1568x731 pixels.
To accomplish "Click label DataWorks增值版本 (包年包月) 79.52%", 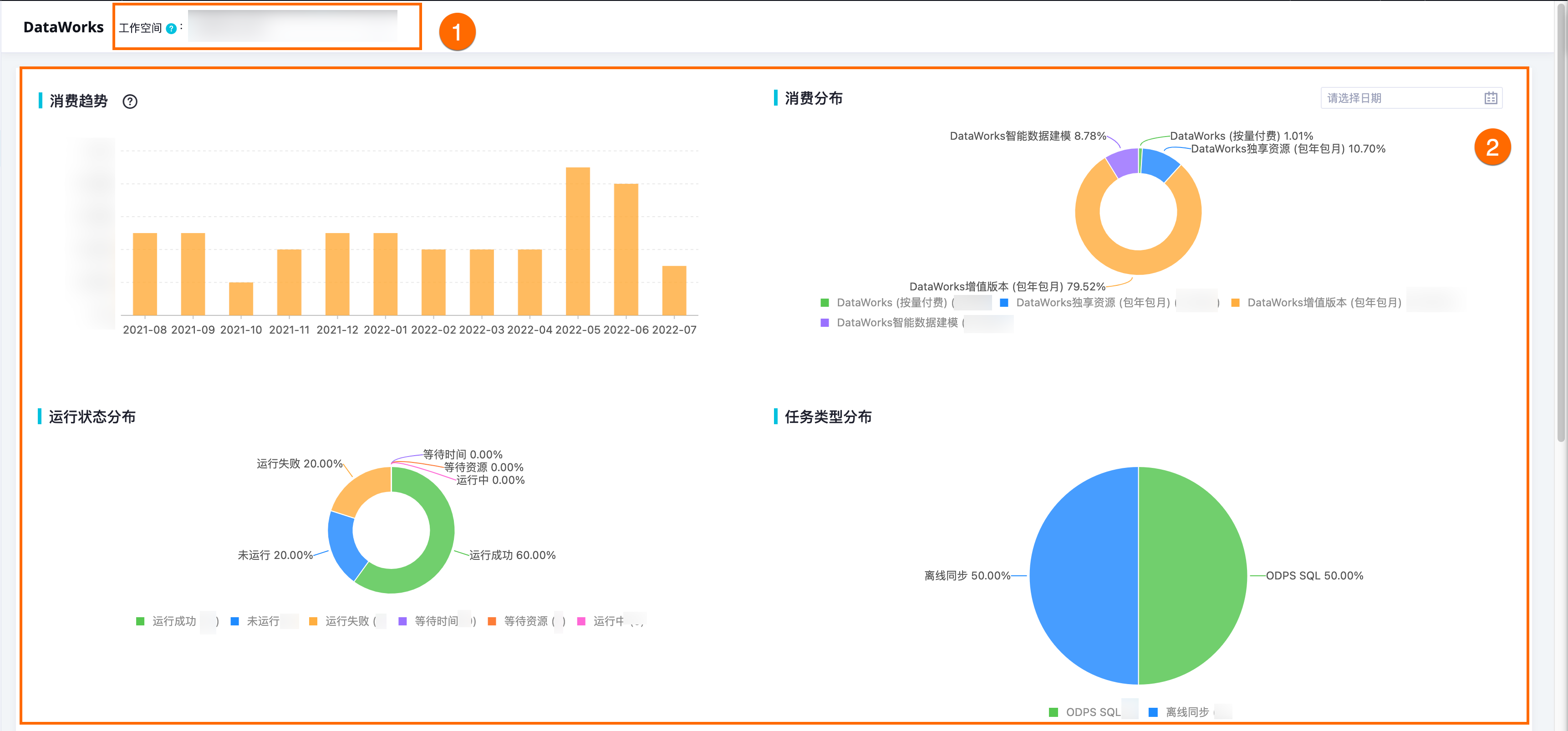I will click(1008, 287).
